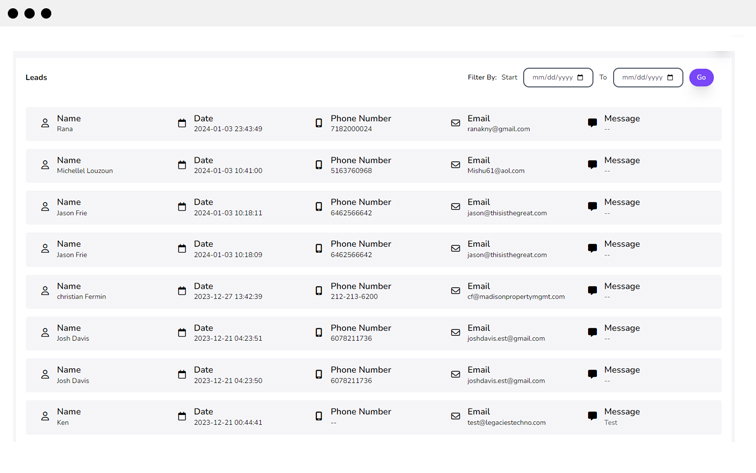The height and width of the screenshot is (473, 756).
Task: Click inside the To date field
Action: 640,78
